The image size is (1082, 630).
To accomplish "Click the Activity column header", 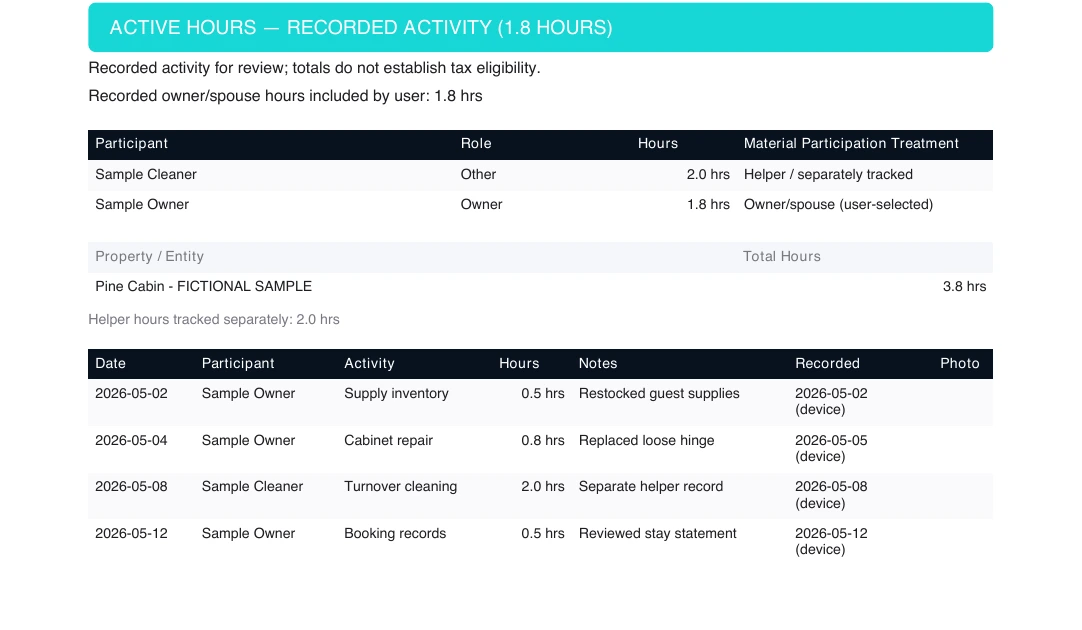I will click(369, 364).
